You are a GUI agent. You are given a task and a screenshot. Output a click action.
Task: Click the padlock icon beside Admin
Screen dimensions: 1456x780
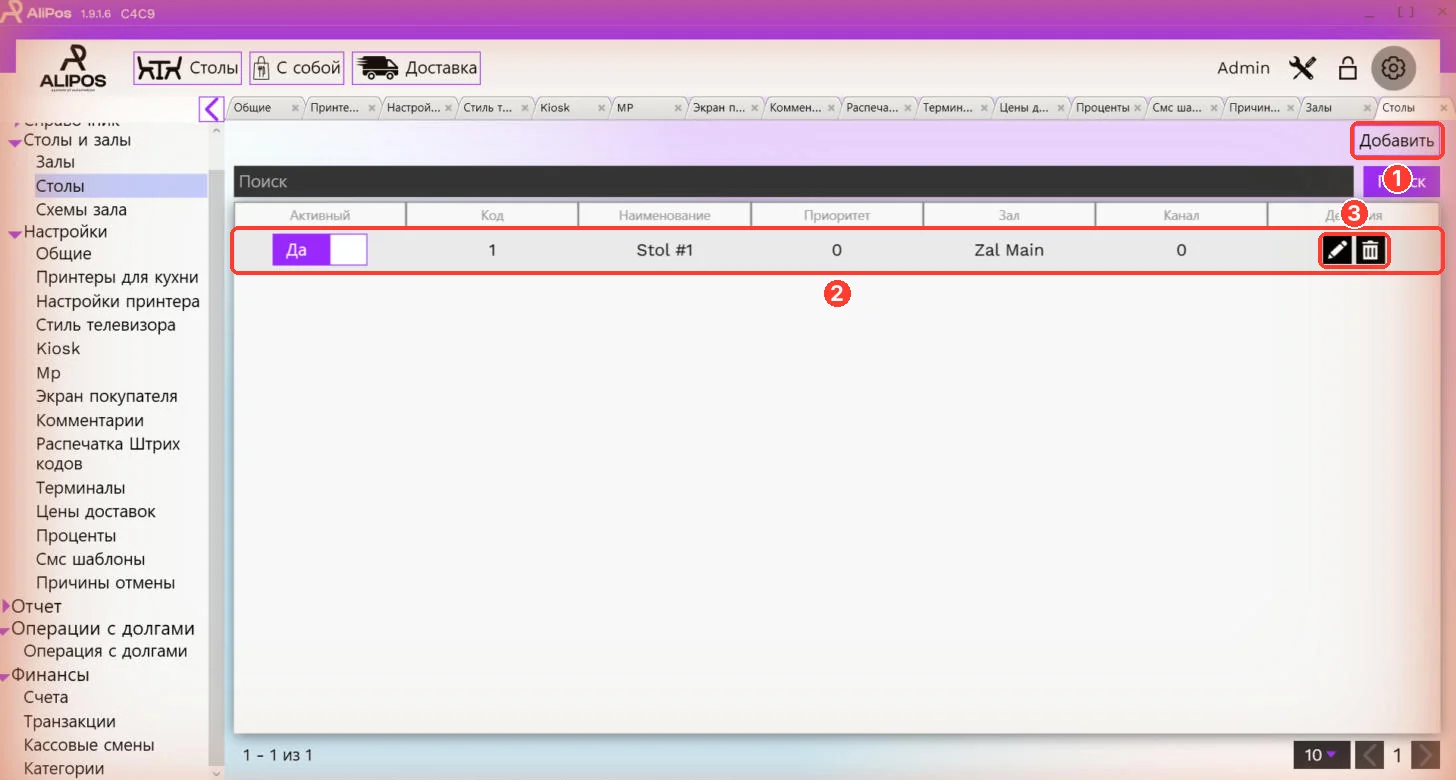[1347, 68]
